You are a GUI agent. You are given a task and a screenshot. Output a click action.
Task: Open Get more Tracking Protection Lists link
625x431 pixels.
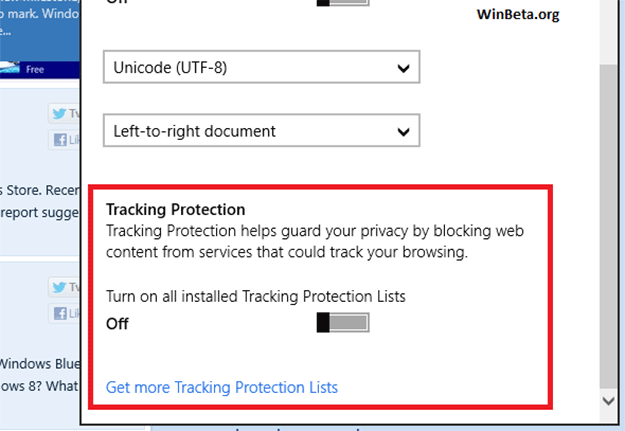tap(222, 387)
